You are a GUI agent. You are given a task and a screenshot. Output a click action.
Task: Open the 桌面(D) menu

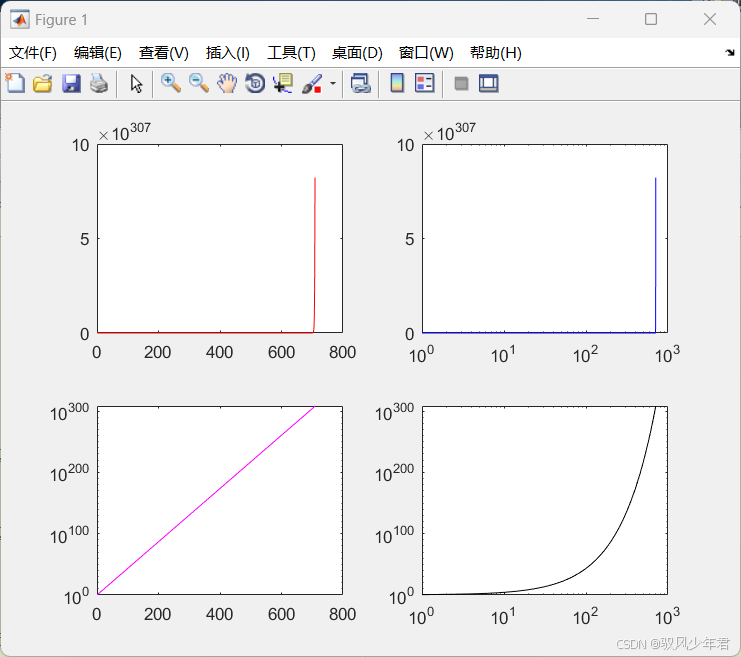(x=357, y=52)
